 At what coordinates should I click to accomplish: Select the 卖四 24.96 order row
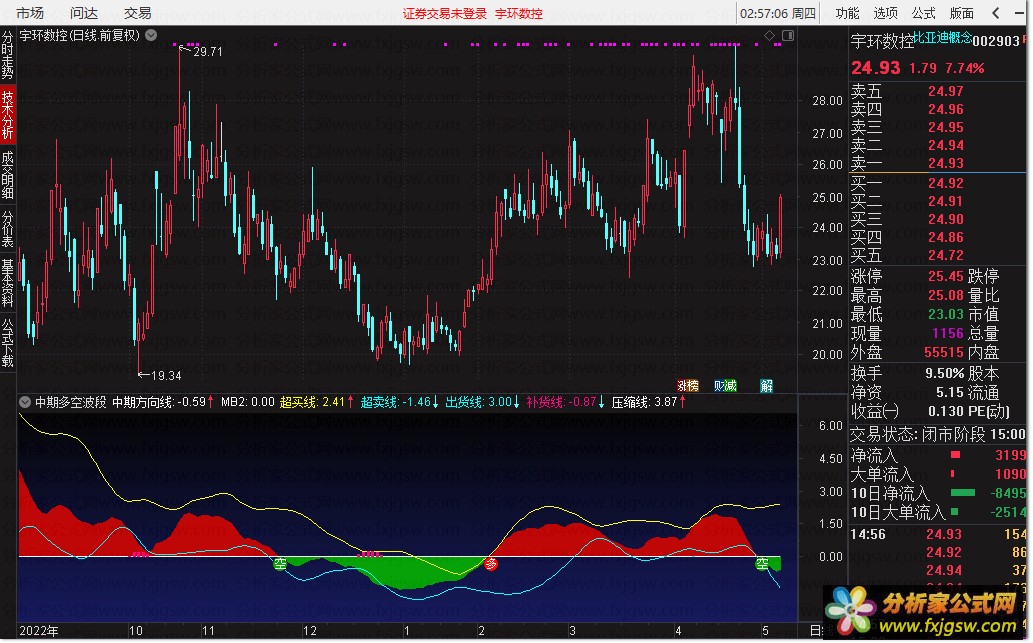coord(937,109)
